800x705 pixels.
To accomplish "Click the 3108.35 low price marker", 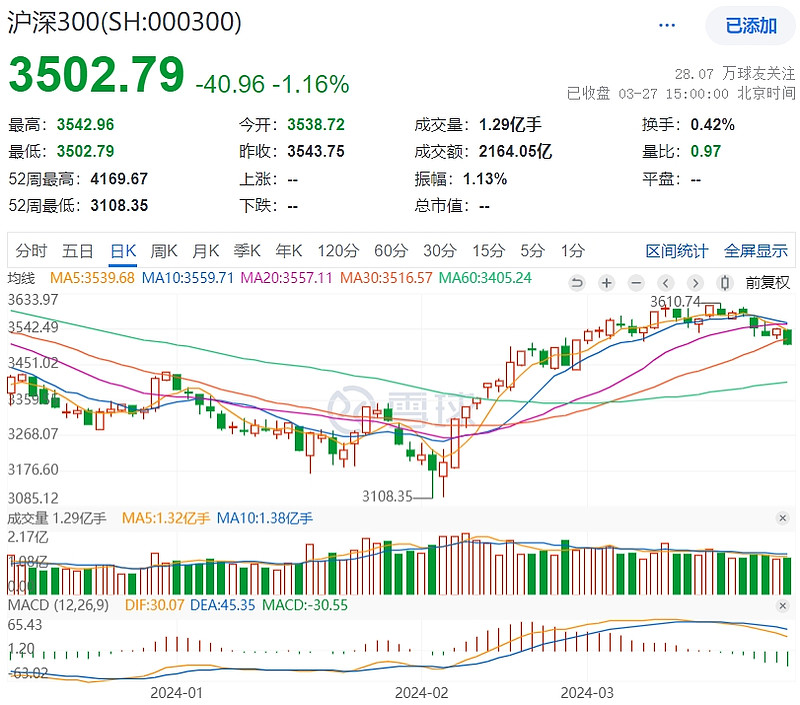I will (x=387, y=496).
